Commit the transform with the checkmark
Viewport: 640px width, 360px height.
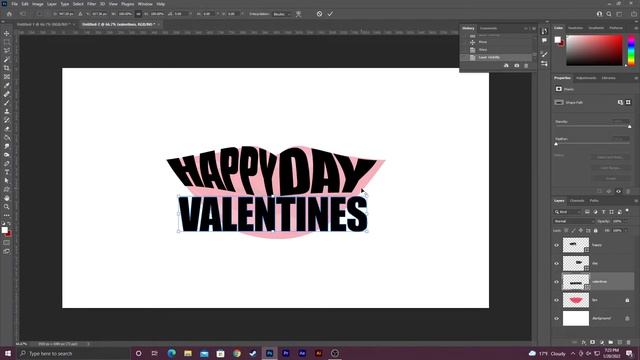tap(330, 14)
